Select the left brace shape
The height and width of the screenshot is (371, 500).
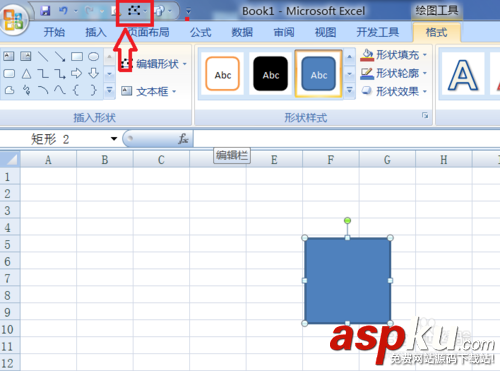click(x=76, y=90)
